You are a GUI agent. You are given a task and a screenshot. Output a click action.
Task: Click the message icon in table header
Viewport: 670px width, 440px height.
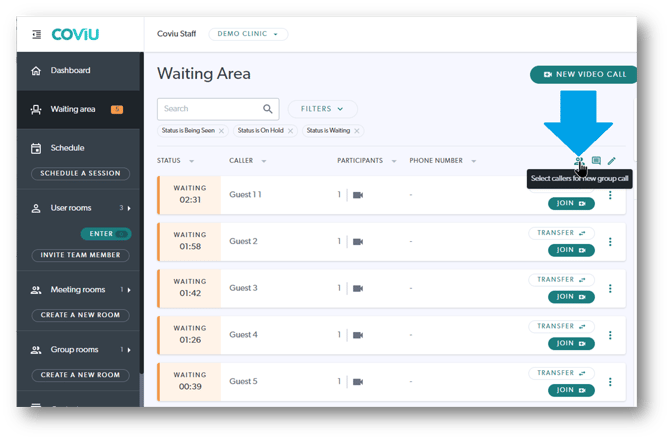[x=596, y=161]
